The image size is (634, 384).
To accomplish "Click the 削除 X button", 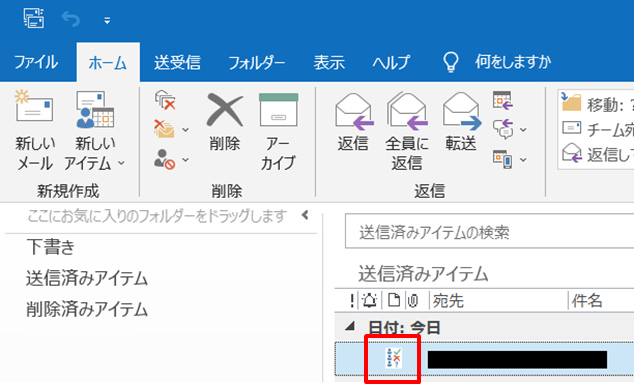I will pyautogui.click(x=225, y=121).
